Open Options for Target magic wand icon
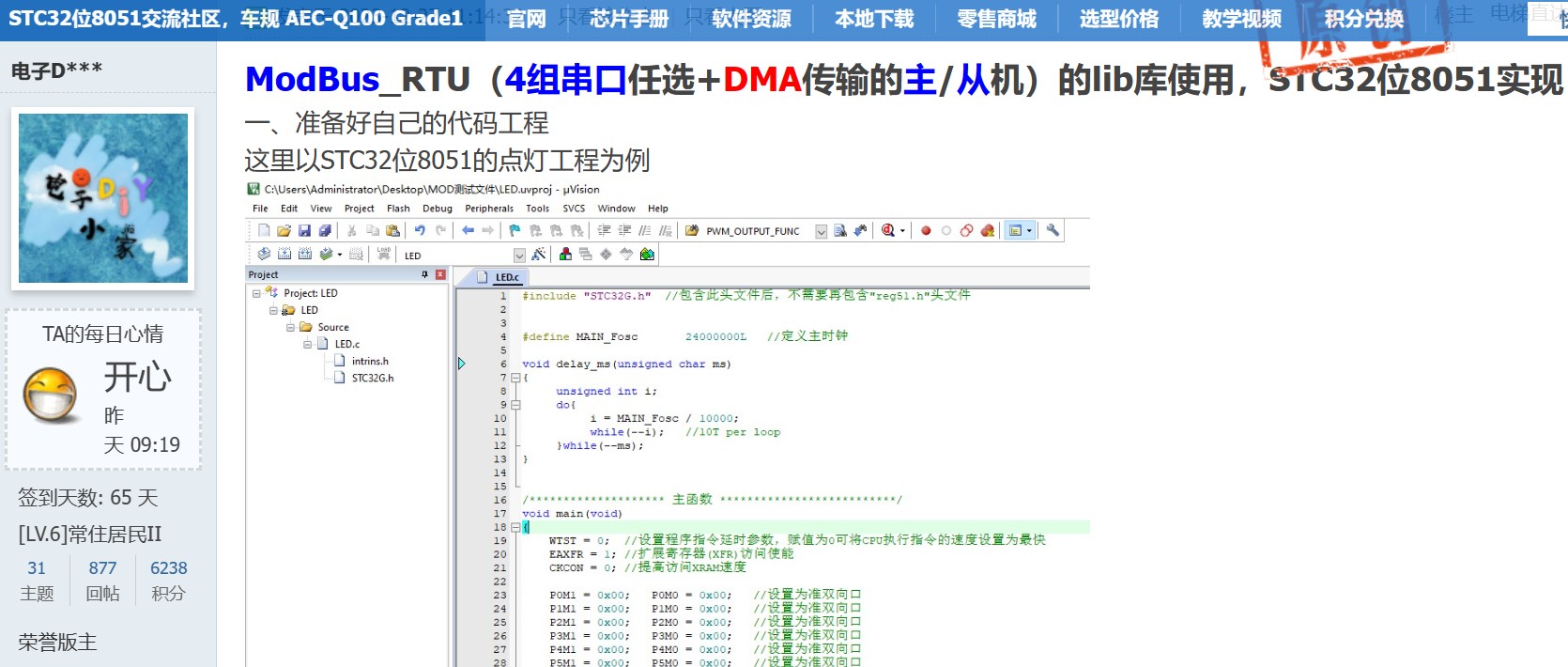1568x667 pixels. click(538, 254)
